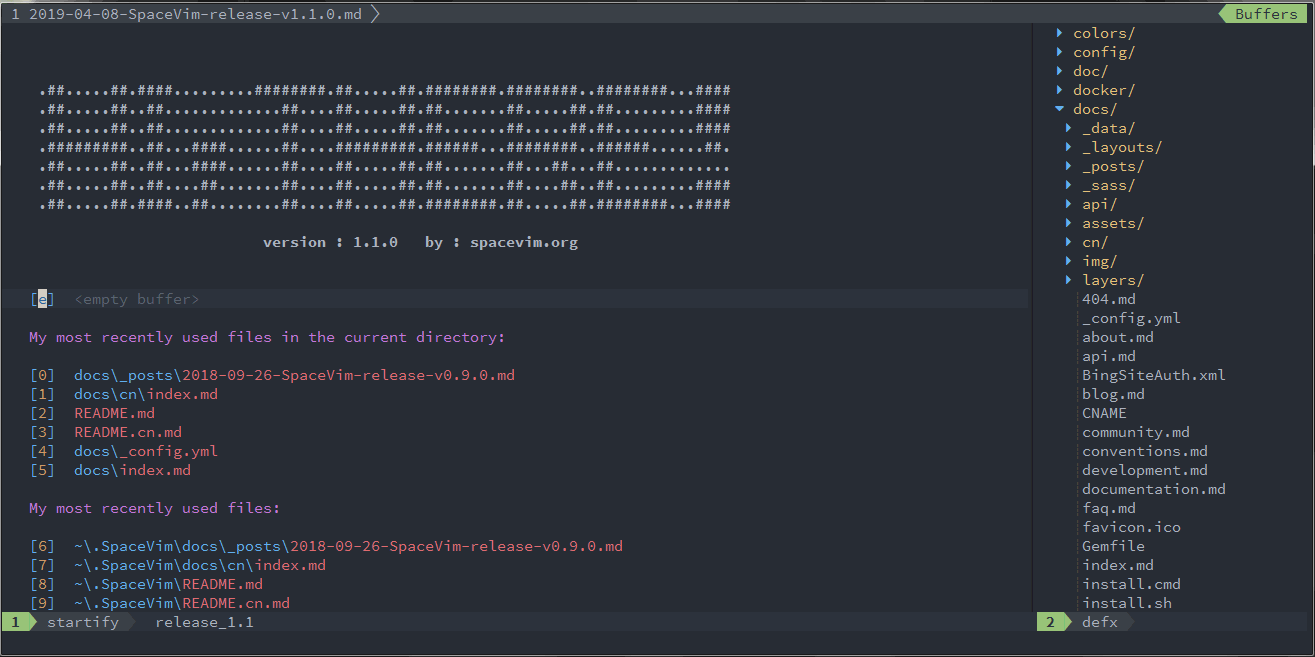Select the assets/ folder in the file tree
This screenshot has height=657, width=1315.
(1113, 223)
